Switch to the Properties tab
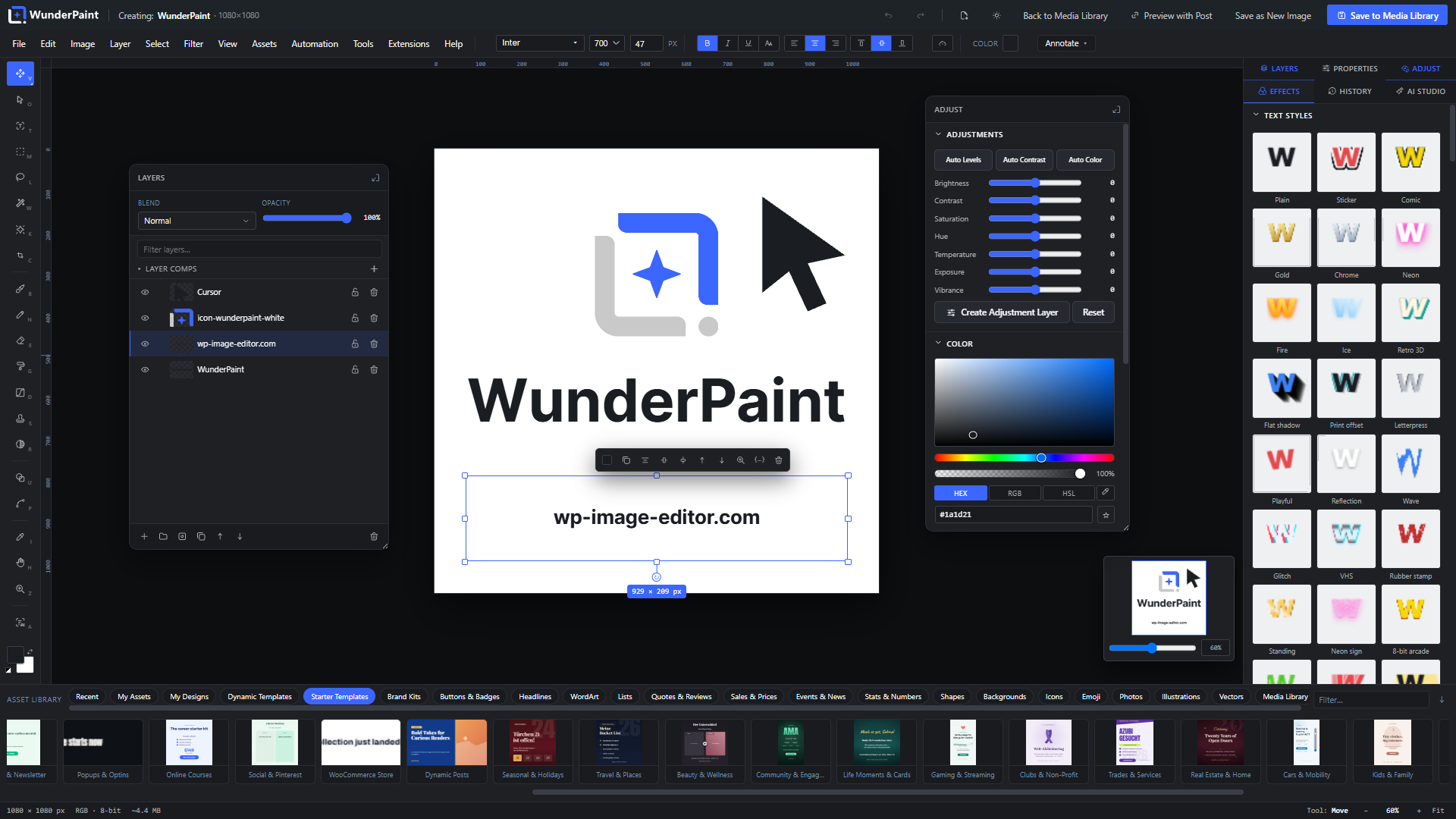Viewport: 1456px width, 819px height. 1350,68
